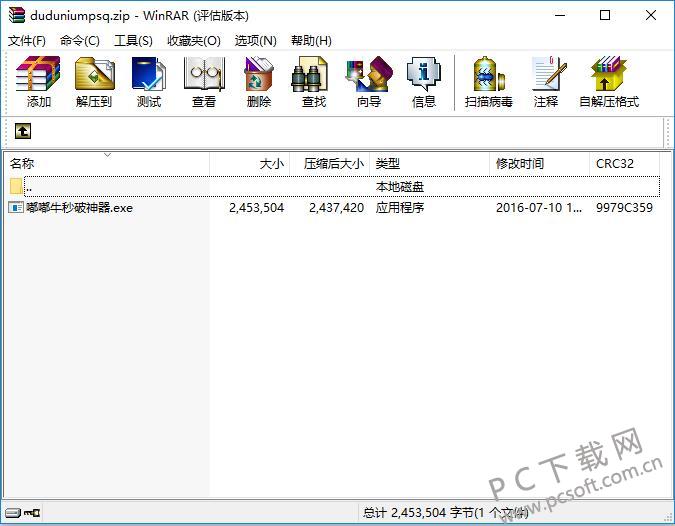Open the File (文件) menu
Viewport: 675px width, 526px height.
point(27,40)
